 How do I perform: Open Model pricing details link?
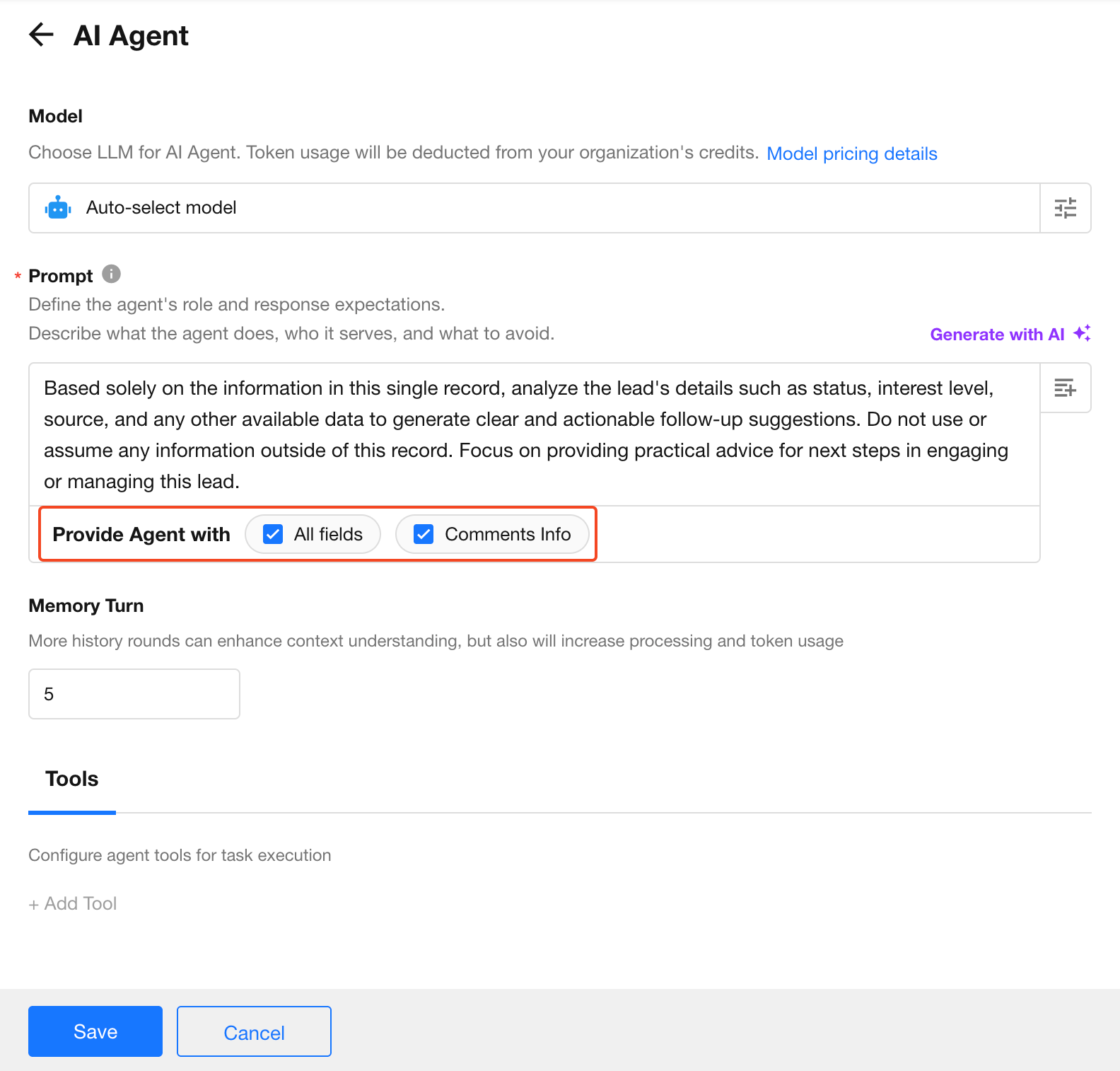click(851, 154)
